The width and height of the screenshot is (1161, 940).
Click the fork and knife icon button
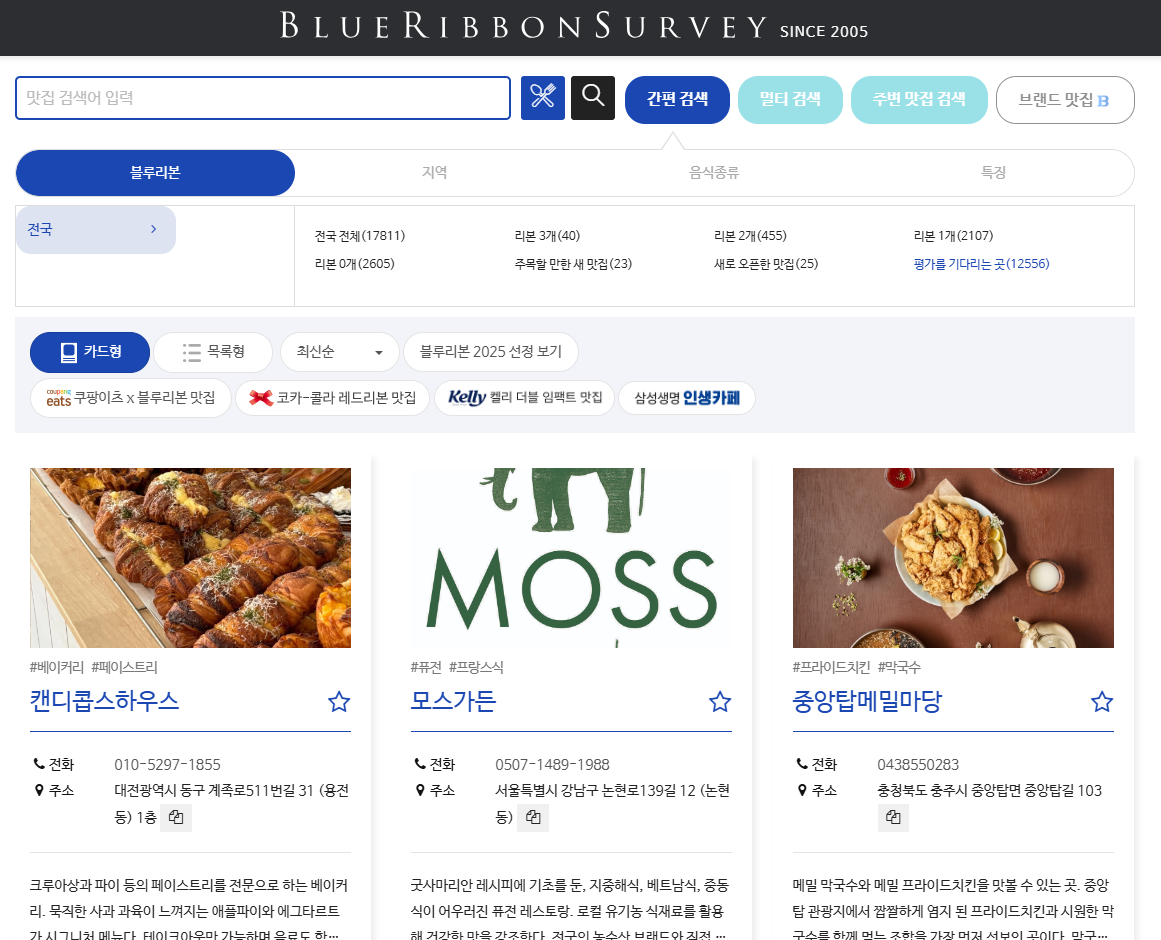[543, 98]
